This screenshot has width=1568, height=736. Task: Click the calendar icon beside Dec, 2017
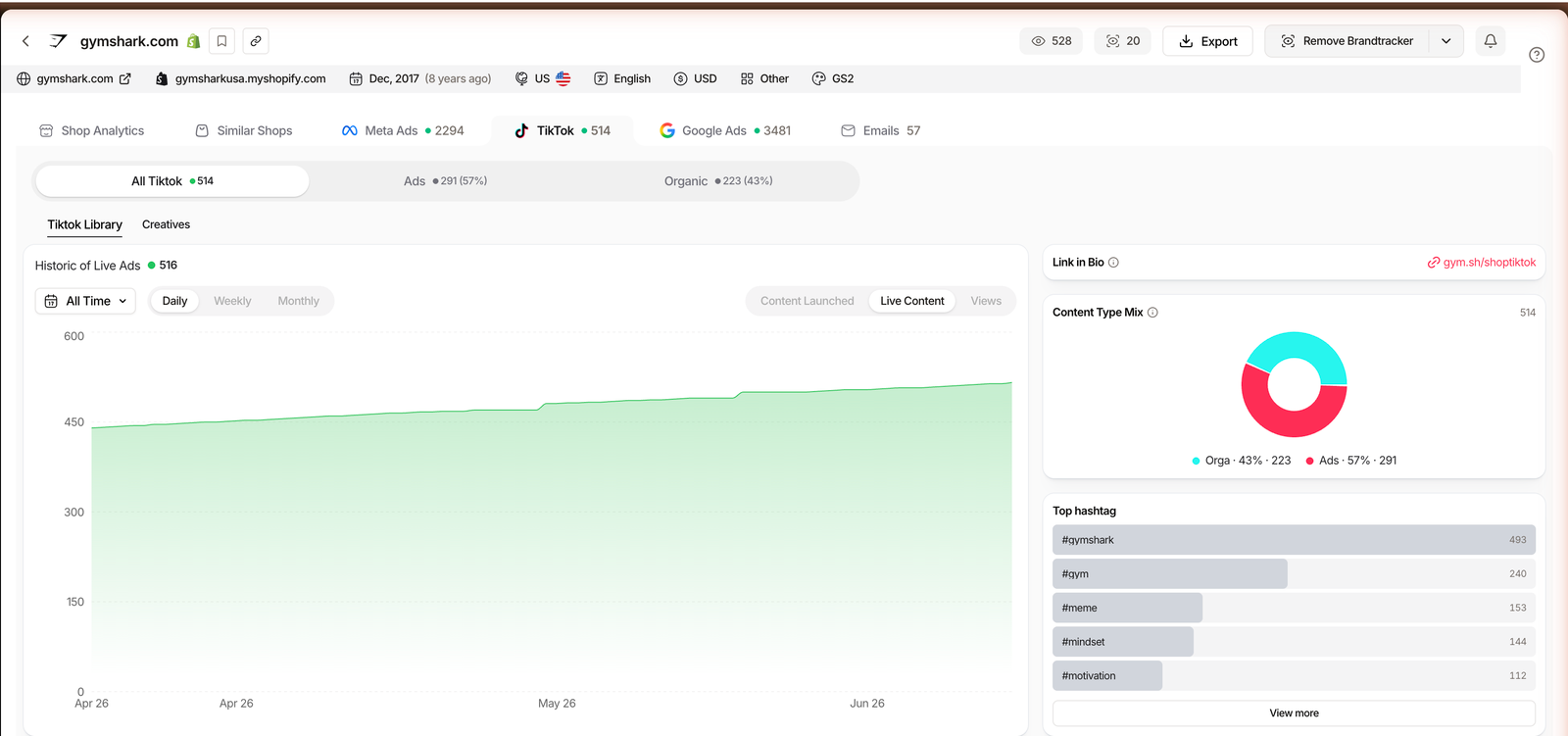point(356,78)
